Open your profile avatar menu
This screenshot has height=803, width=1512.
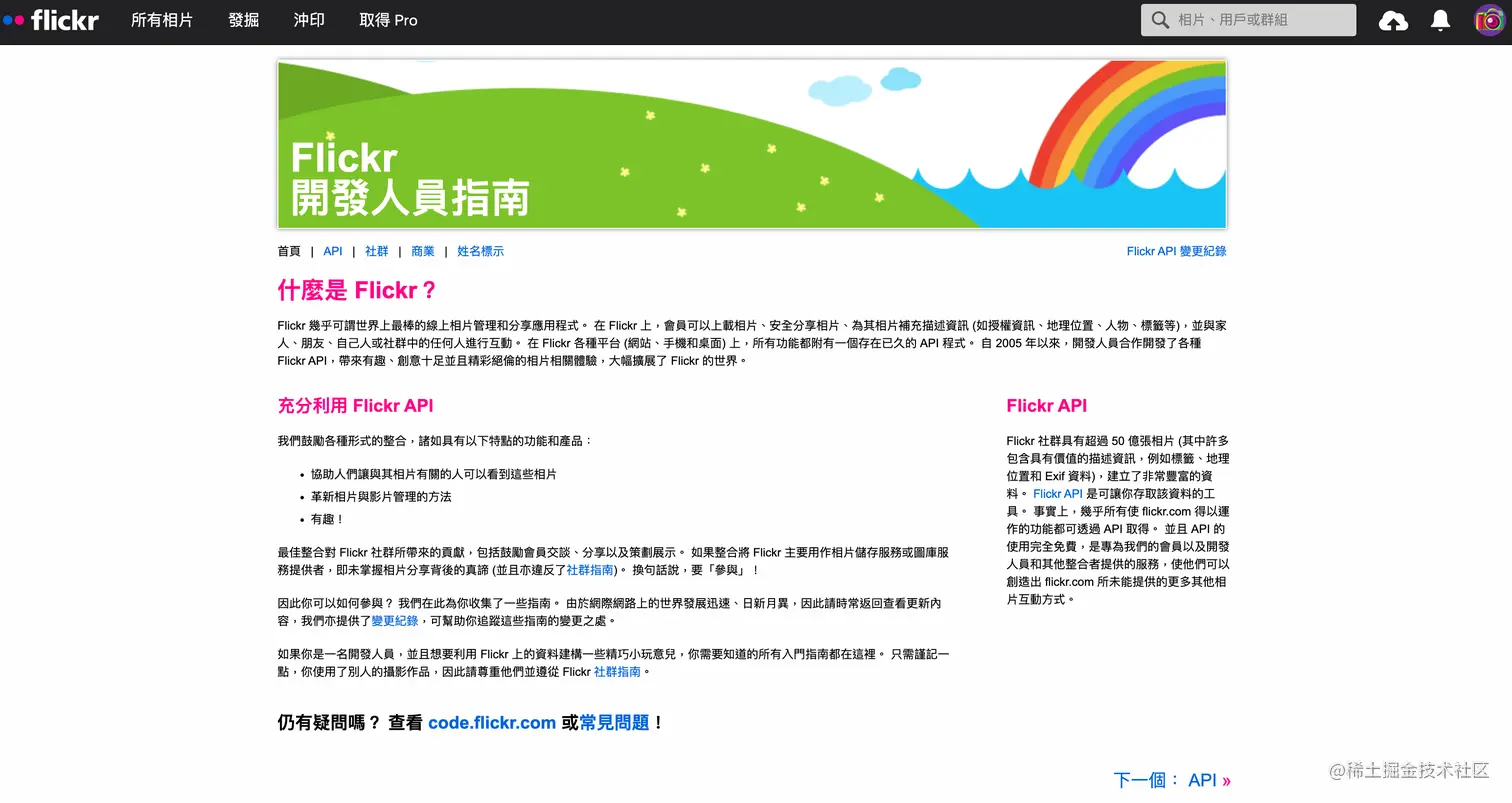(1489, 19)
